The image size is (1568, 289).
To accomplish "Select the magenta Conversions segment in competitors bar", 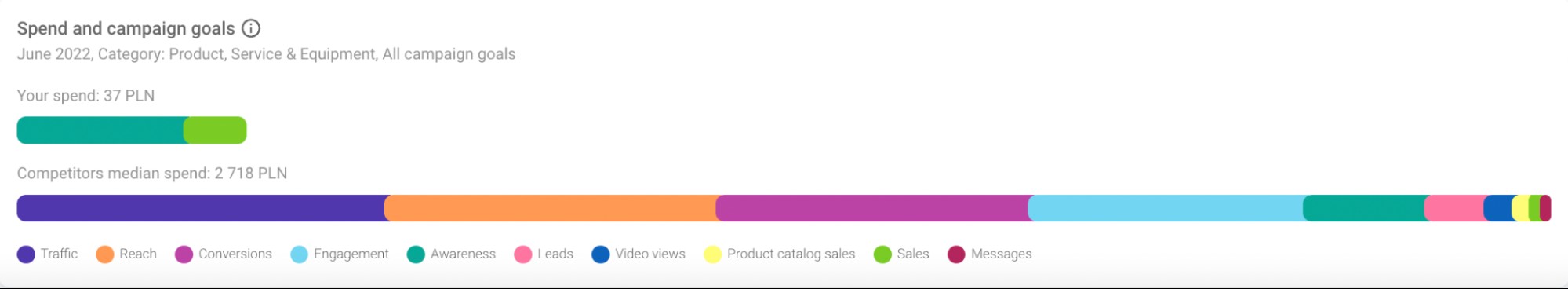I will tap(872, 208).
